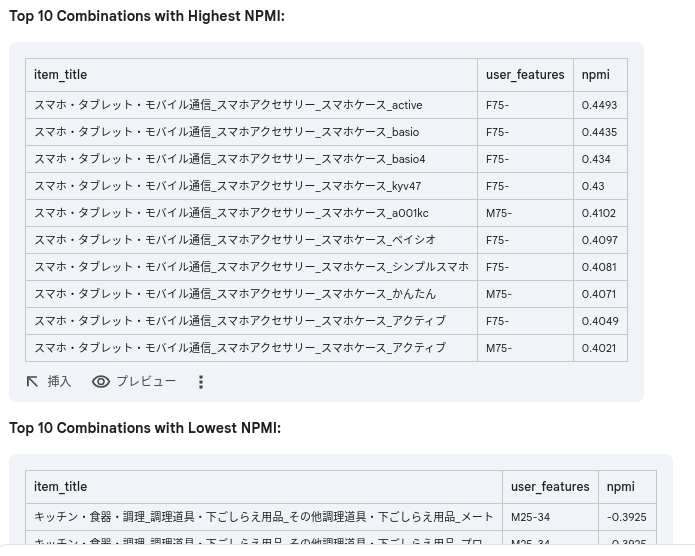
Task: Click the Top 10 Lowest NPMI heading
Action: tap(145, 428)
